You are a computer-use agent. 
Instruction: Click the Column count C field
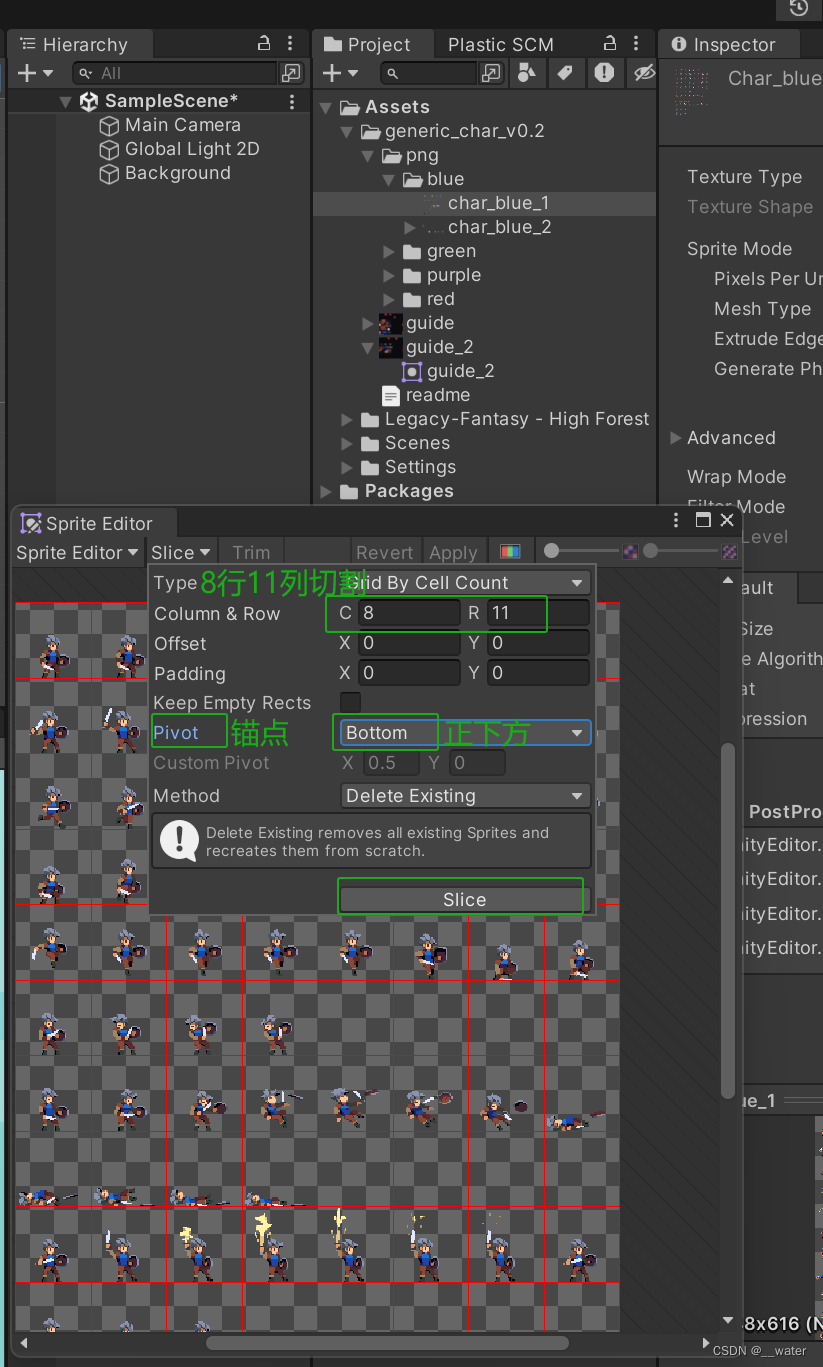(x=410, y=614)
